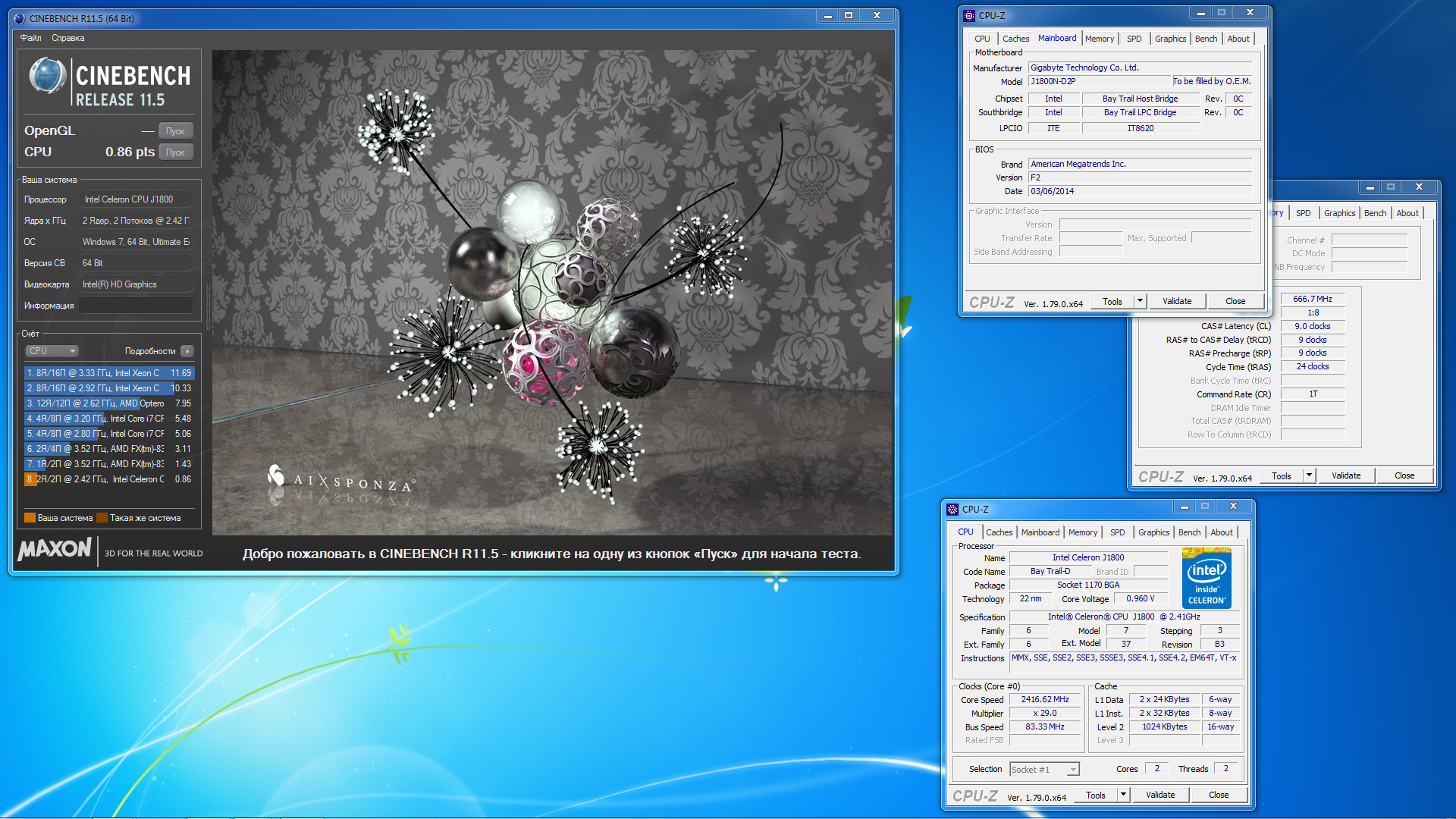
Task: Click the Core Speed value 2416.62 MHz
Action: click(x=1045, y=699)
